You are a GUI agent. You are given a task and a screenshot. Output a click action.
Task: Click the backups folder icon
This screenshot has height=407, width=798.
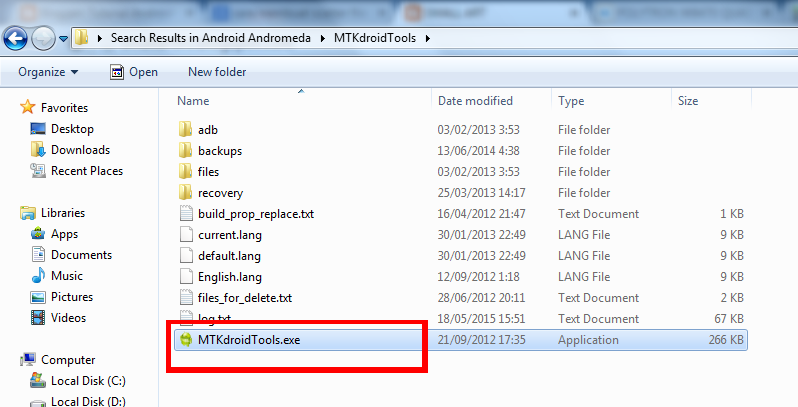pos(186,150)
